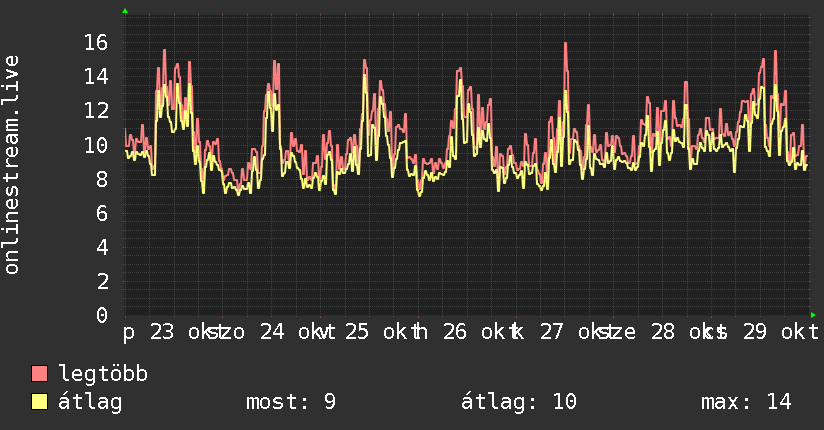Viewport: 824px width, 430px height.
Task: Click y-axis label 4
Action: pyautogui.click(x=102, y=247)
